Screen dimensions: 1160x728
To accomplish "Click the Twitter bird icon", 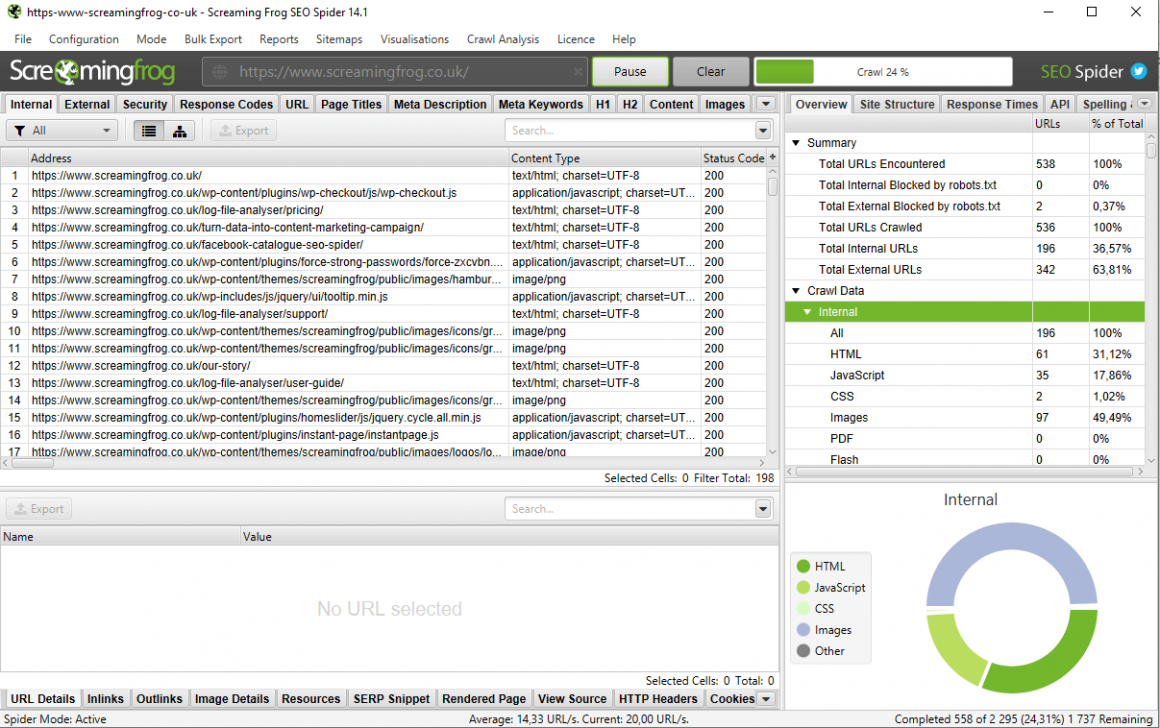I will (x=1138, y=72).
